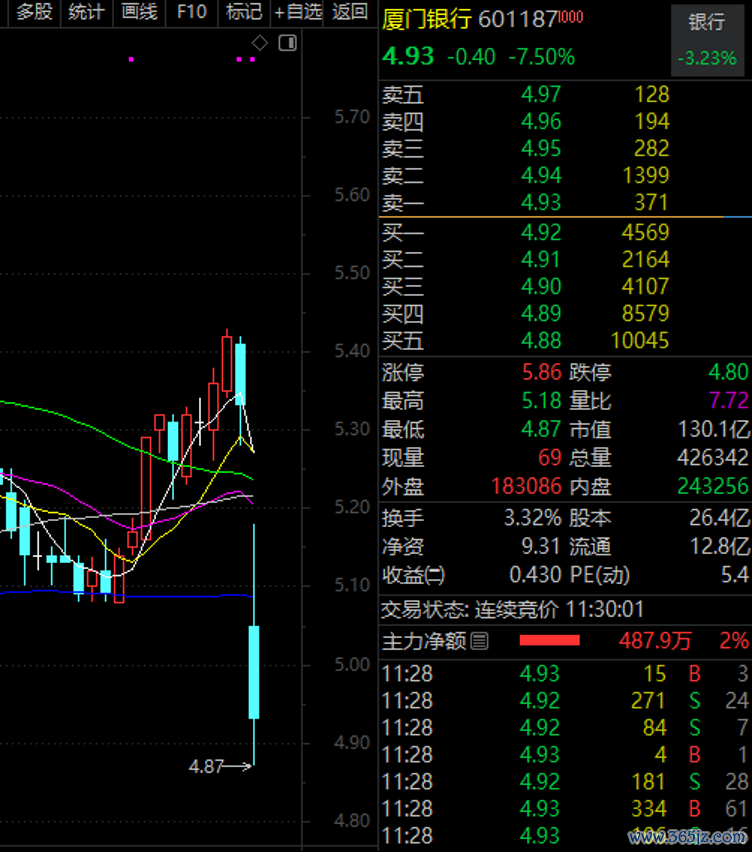Add stock via +自选 button

[297, 12]
